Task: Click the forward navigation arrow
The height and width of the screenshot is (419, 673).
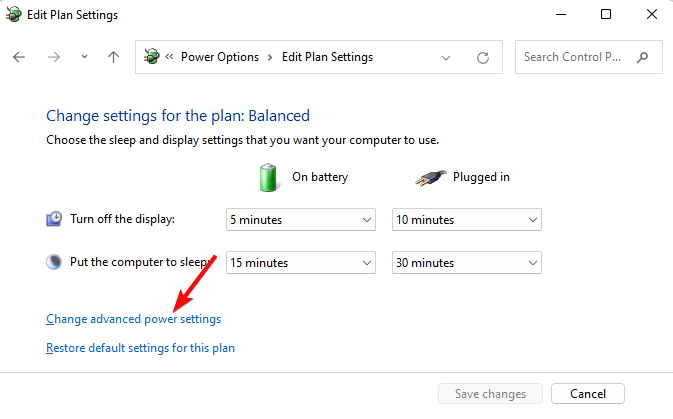Action: point(54,57)
